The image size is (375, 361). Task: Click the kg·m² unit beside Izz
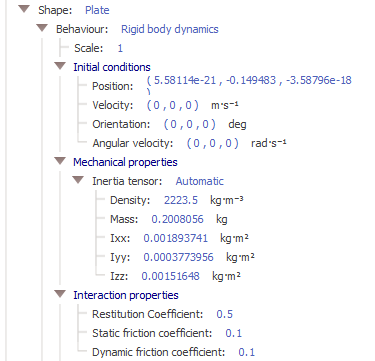[x=226, y=277]
